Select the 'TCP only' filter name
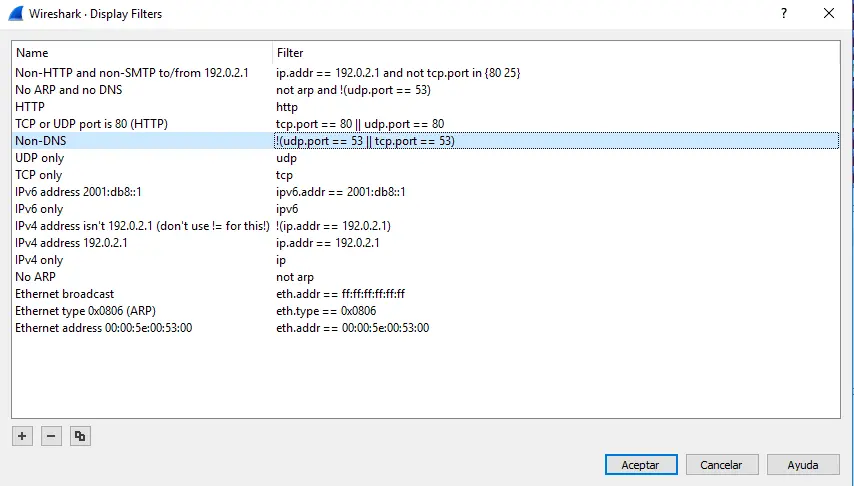 pyautogui.click(x=39, y=175)
